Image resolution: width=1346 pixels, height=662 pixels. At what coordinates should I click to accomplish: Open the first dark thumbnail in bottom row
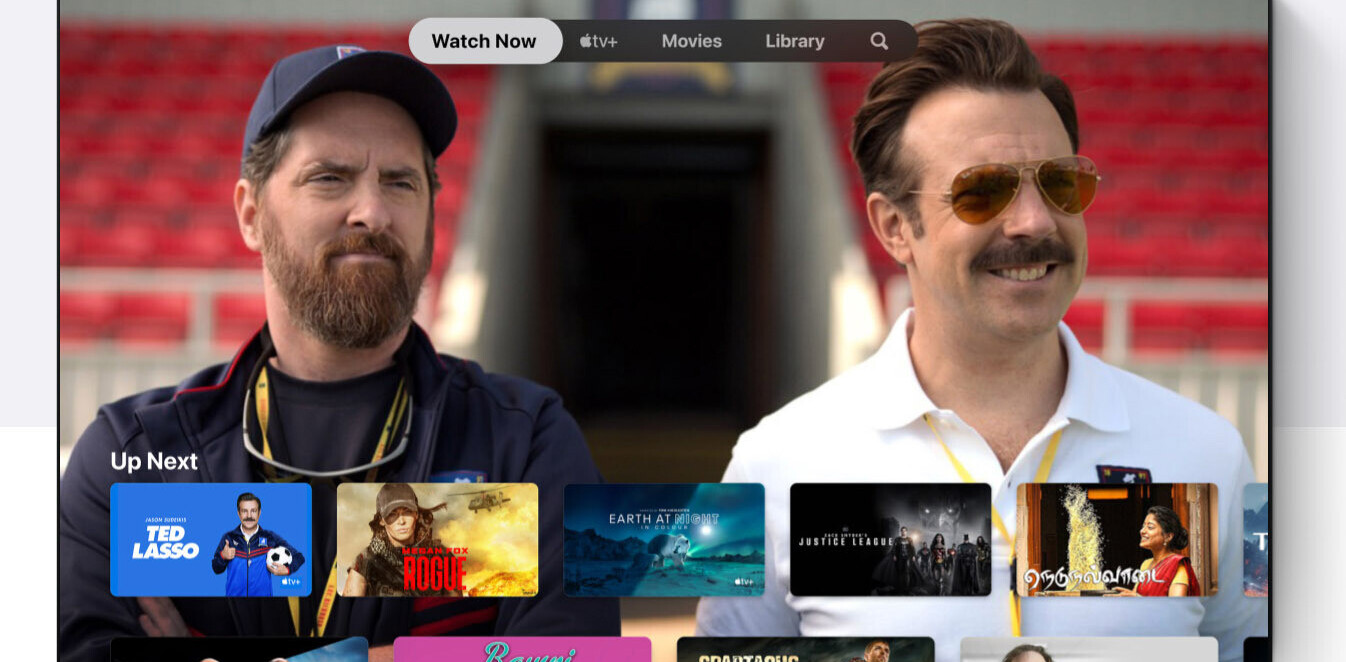tap(238, 650)
